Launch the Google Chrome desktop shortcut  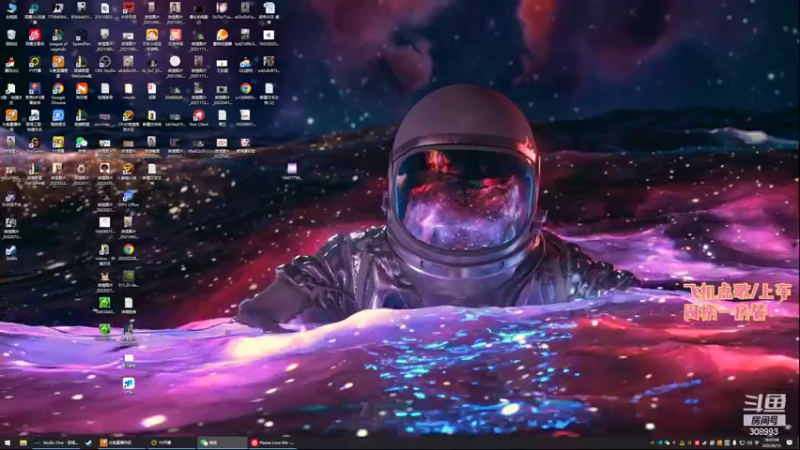click(x=58, y=93)
